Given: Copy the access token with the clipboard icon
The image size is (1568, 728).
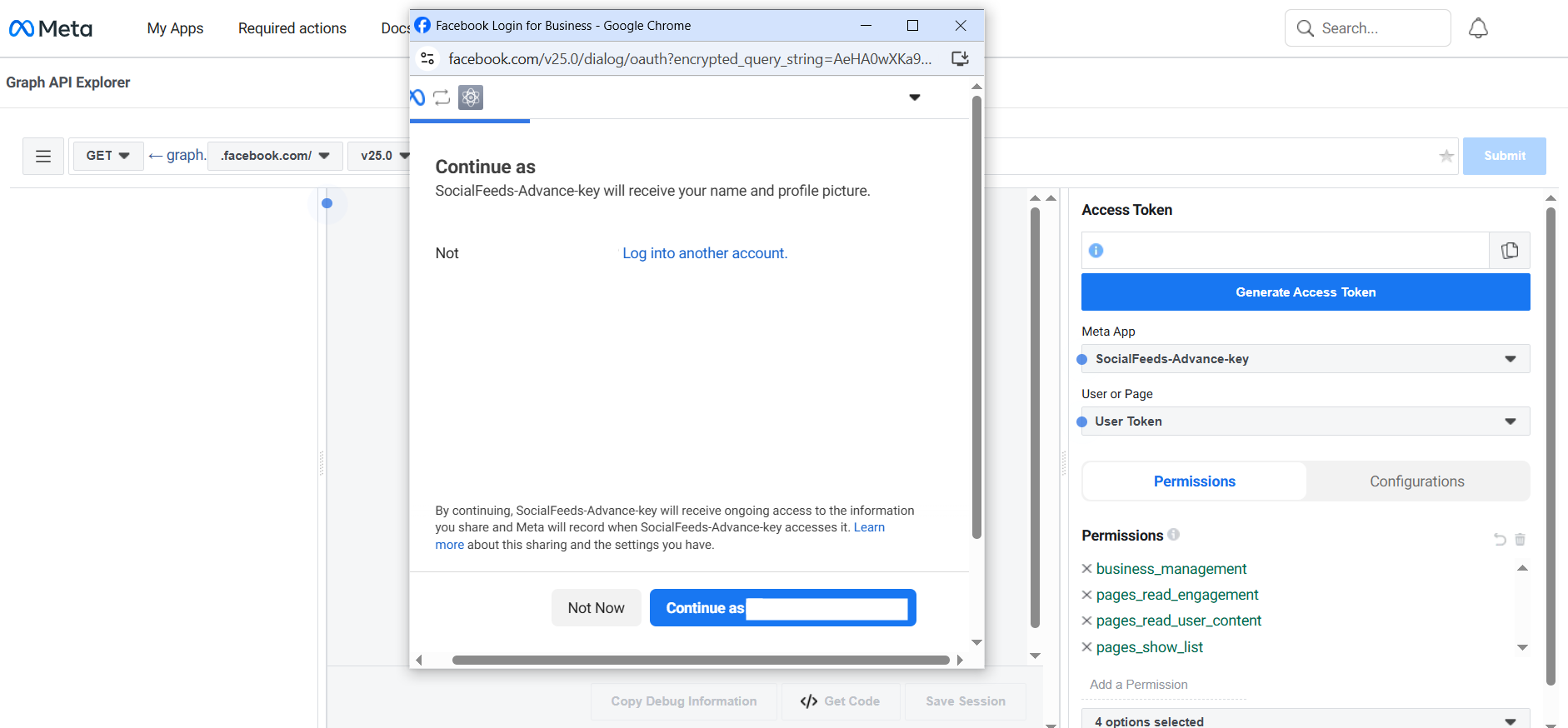Looking at the screenshot, I should tap(1509, 251).
